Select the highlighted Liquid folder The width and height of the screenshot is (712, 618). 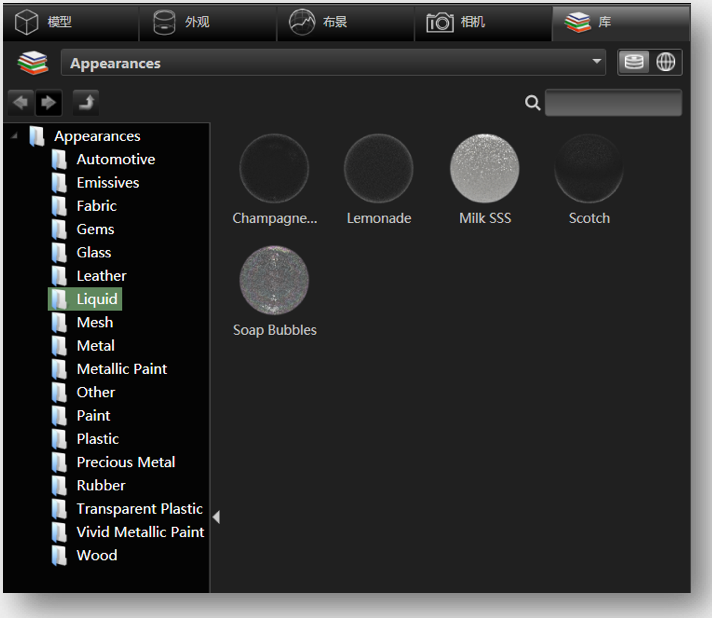click(85, 299)
